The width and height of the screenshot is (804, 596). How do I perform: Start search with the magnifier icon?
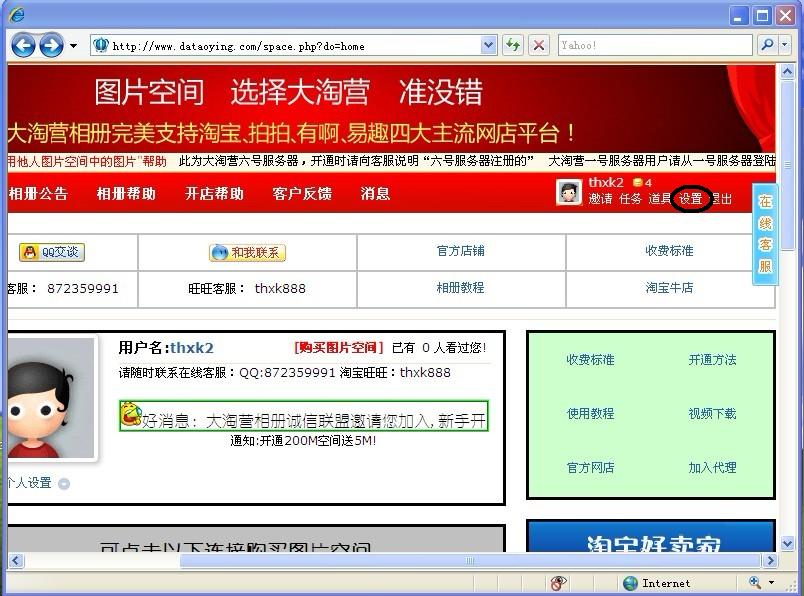pos(767,46)
